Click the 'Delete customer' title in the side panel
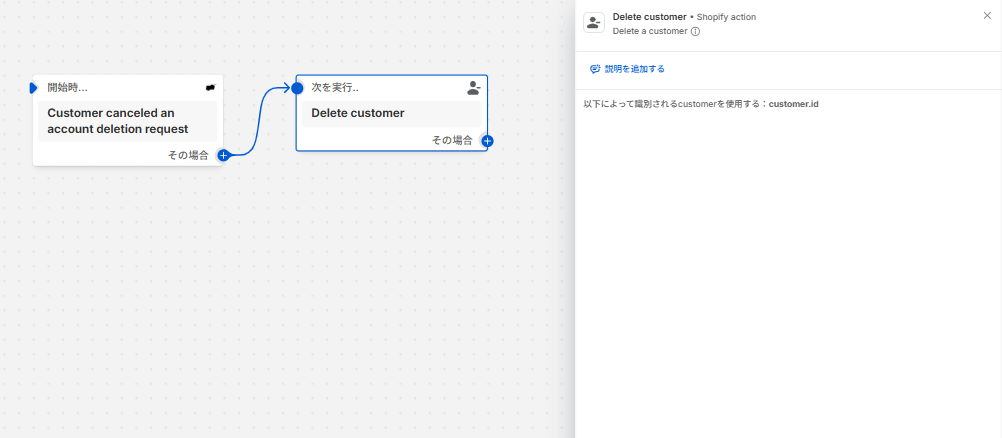1002x438 pixels. coord(649,17)
